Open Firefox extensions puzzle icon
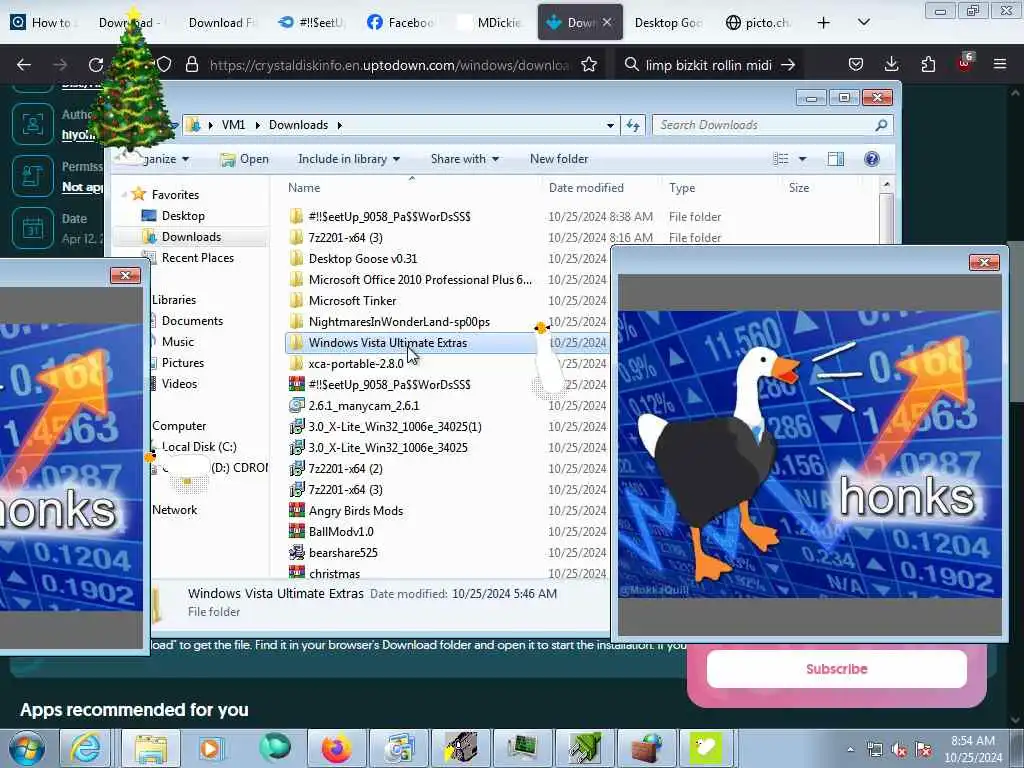The height and width of the screenshot is (768, 1024). click(928, 64)
